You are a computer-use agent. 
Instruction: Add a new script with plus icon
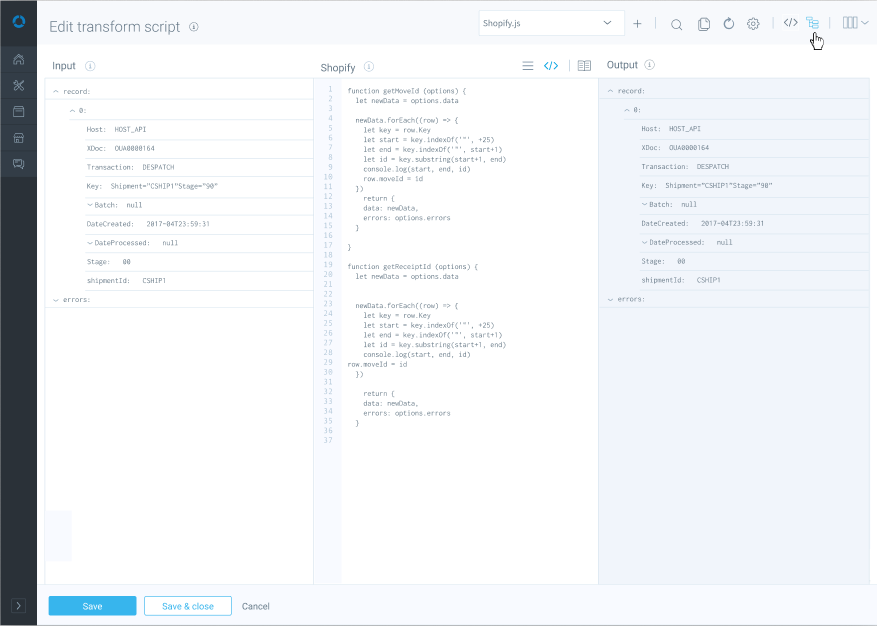pos(638,24)
